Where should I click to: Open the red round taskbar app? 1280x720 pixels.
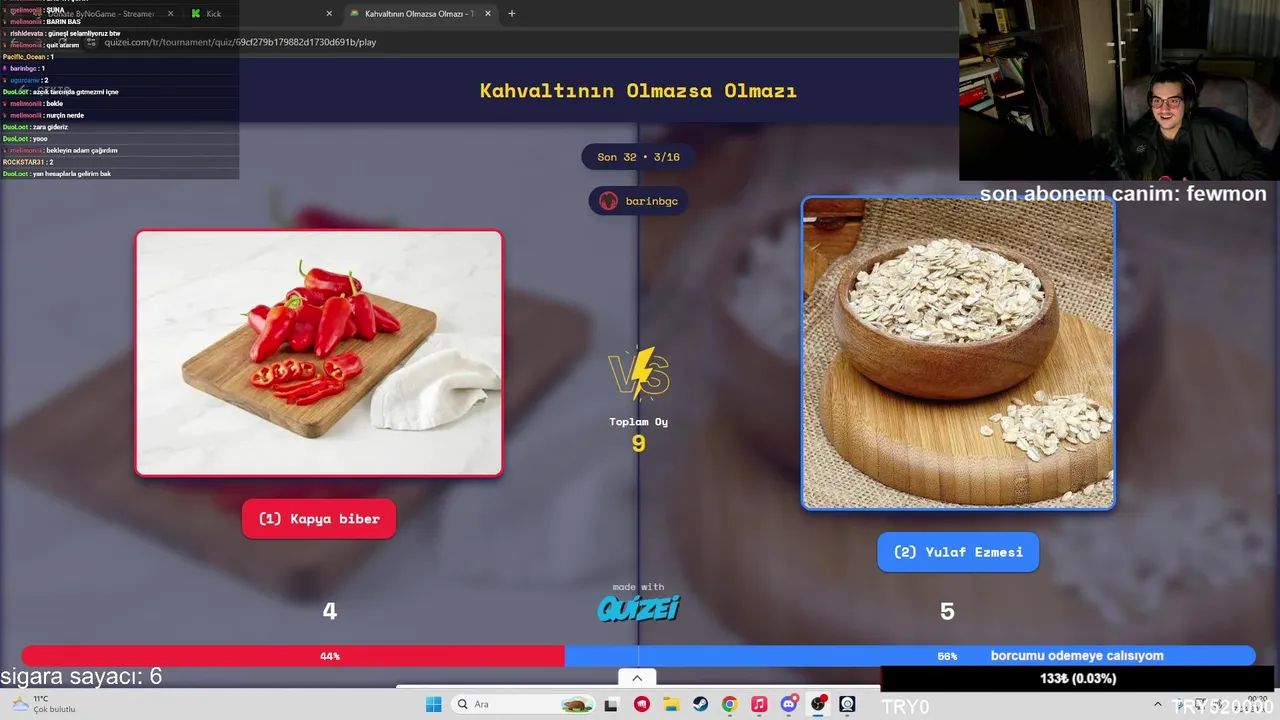coord(642,704)
